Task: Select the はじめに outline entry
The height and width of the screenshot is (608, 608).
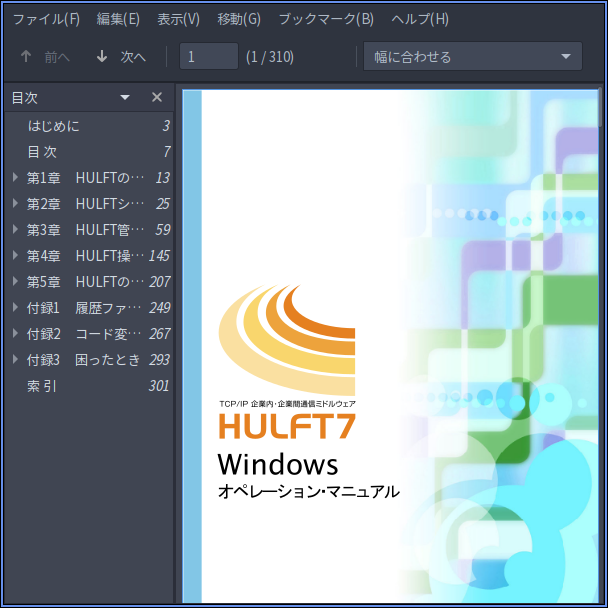Action: 89,126
